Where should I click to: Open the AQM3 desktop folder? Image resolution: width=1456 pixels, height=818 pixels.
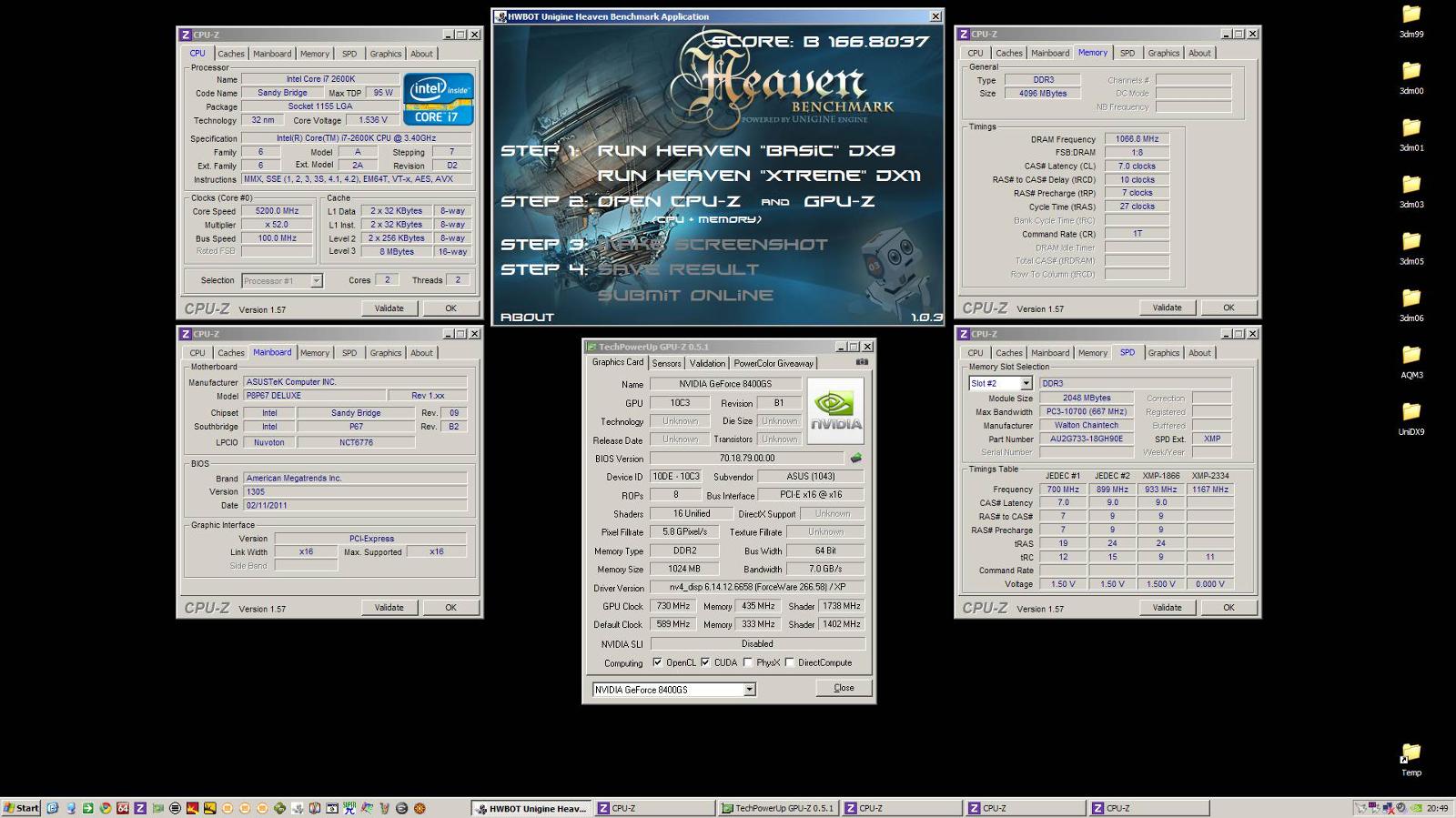(x=1411, y=361)
